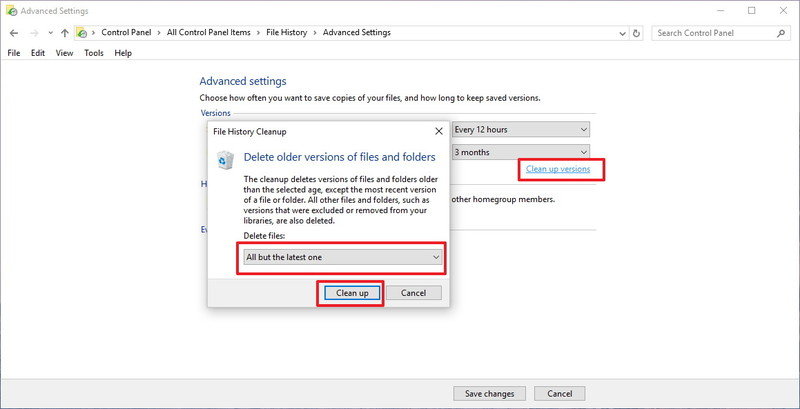Click the Clean up button
The height and width of the screenshot is (409, 800).
click(351, 293)
